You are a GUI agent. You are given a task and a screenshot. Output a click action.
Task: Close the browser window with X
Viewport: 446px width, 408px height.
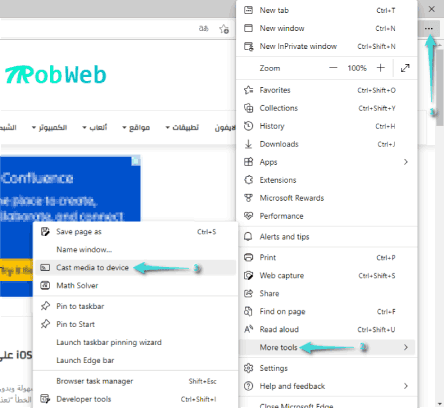point(432,9)
